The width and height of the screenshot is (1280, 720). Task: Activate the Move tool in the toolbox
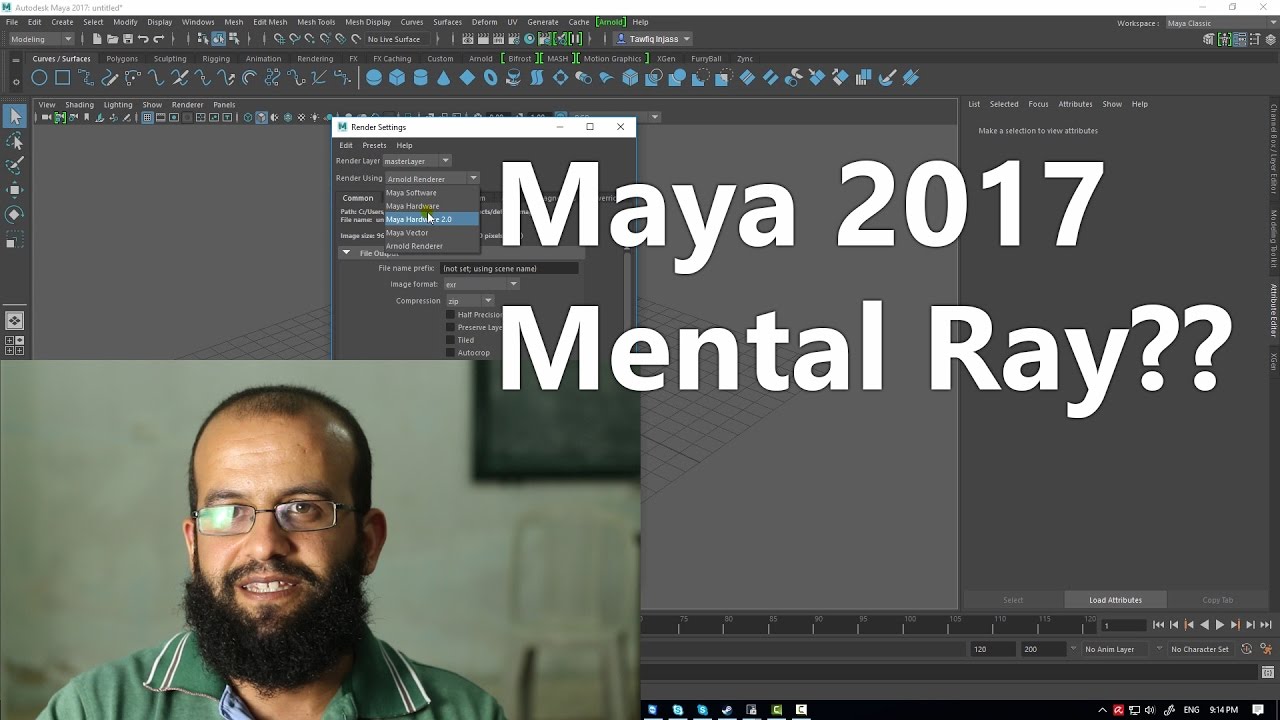tap(14, 190)
